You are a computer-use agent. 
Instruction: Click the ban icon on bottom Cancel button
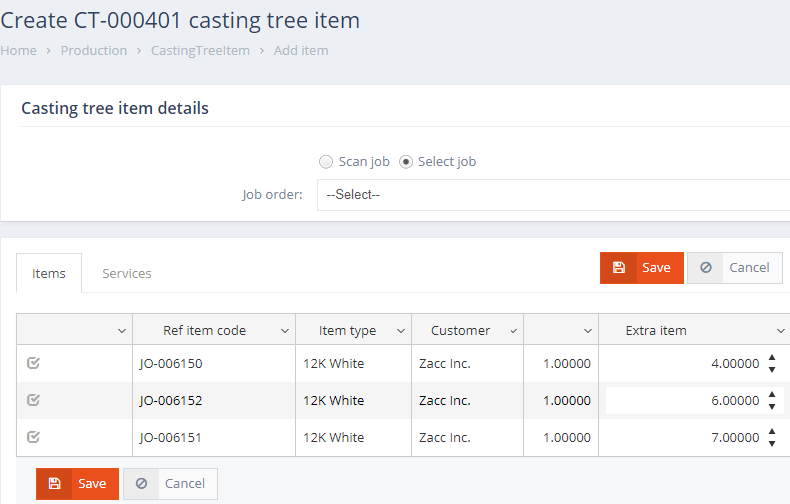(x=141, y=484)
